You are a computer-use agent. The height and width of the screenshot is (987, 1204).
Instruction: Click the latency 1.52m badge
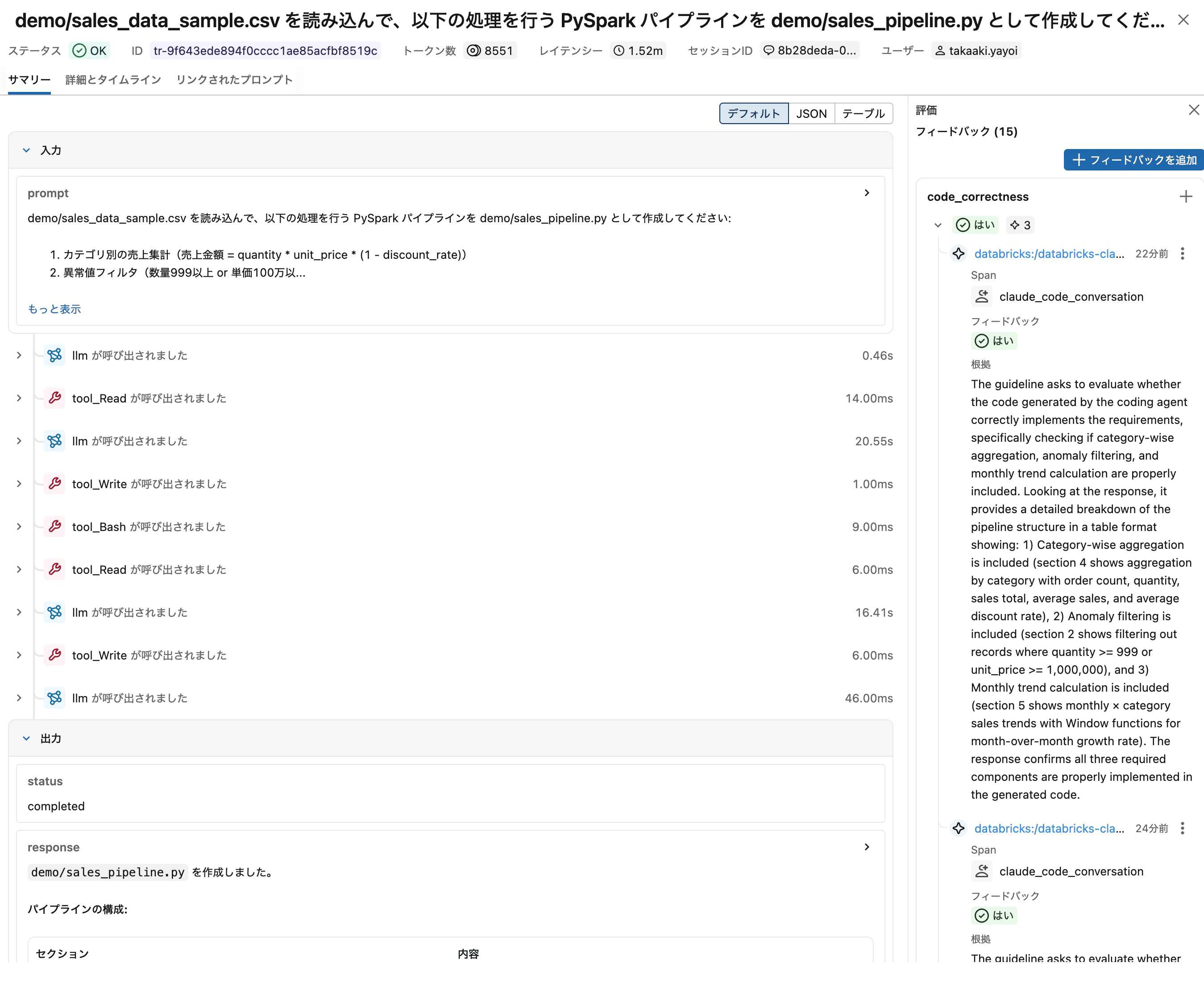tap(639, 50)
